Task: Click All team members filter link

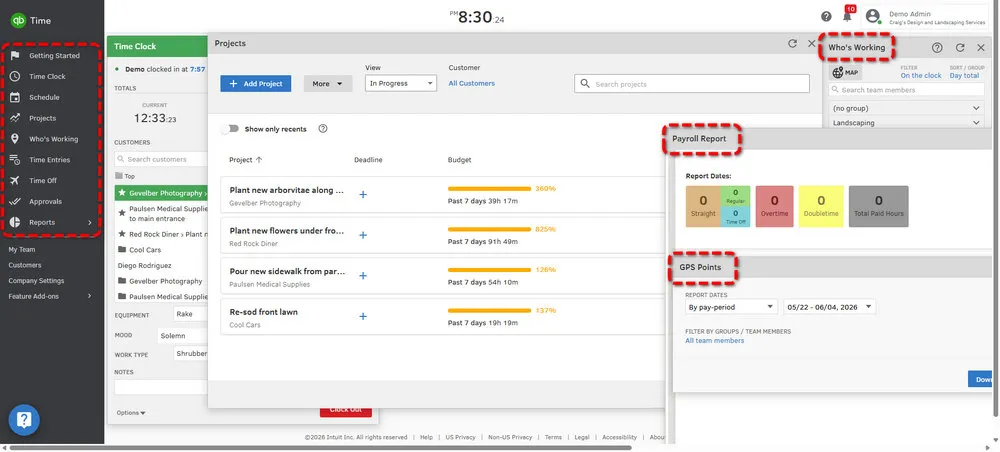Action: (x=714, y=341)
